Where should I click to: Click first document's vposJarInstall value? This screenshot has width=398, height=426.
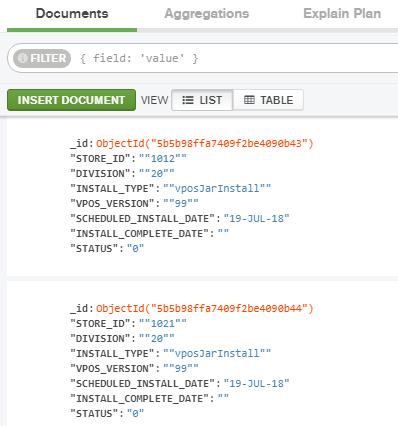[x=217, y=189]
